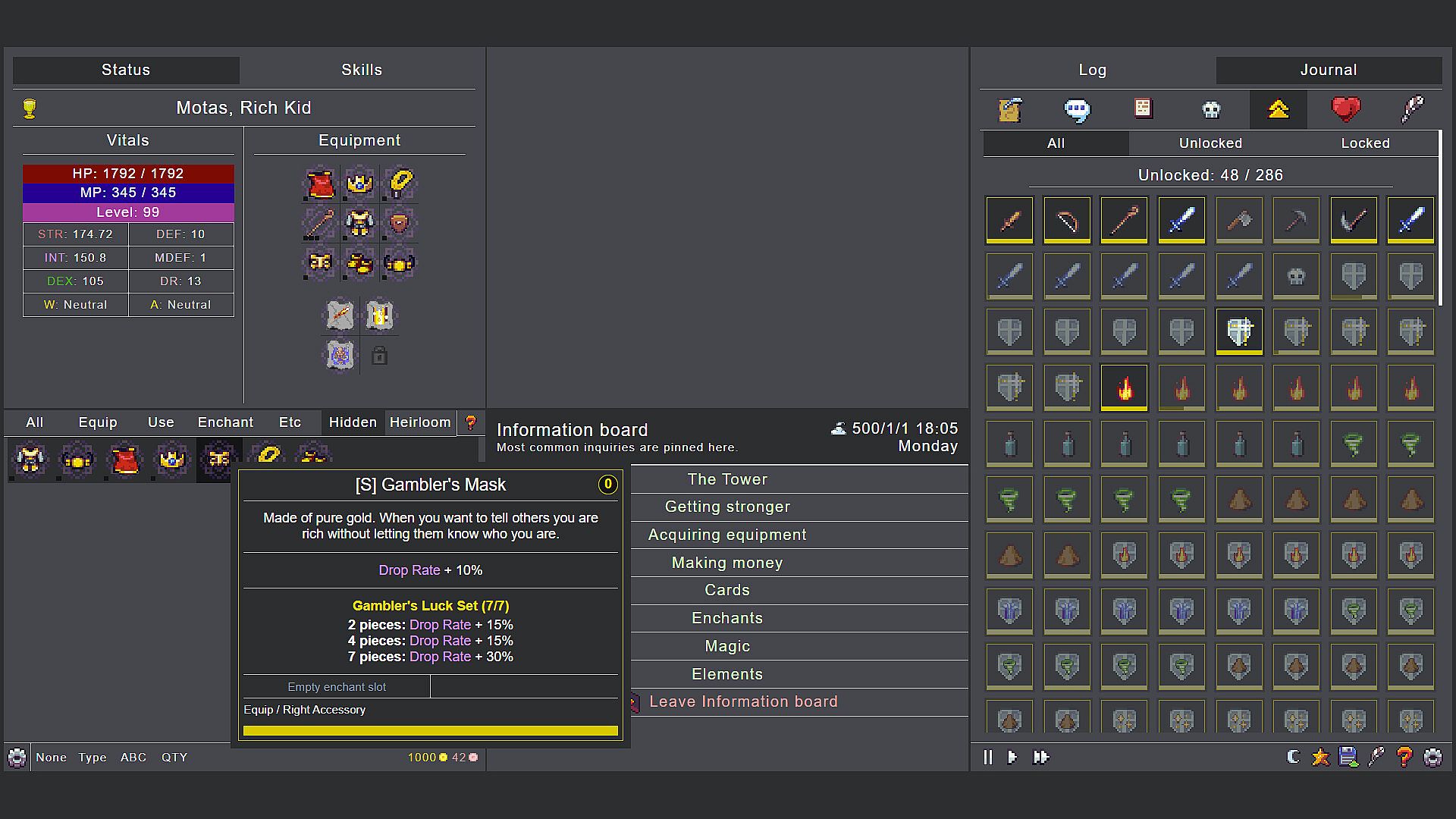Open inventory settings gear at bottom left
This screenshot has width=1456, height=819.
coord(17,757)
